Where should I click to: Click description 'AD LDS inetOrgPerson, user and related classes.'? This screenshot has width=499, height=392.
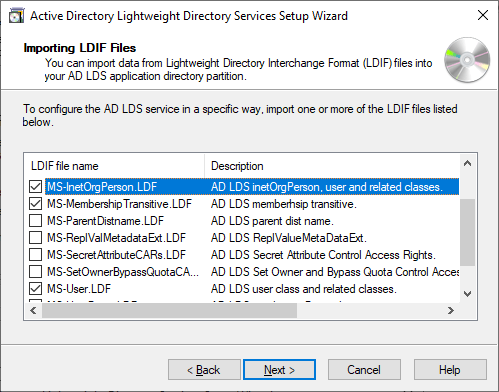click(x=327, y=187)
